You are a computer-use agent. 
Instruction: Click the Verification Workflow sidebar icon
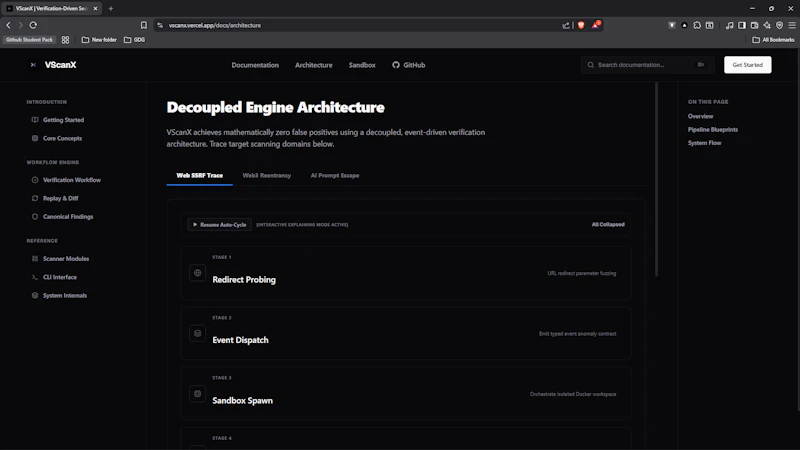pos(35,180)
